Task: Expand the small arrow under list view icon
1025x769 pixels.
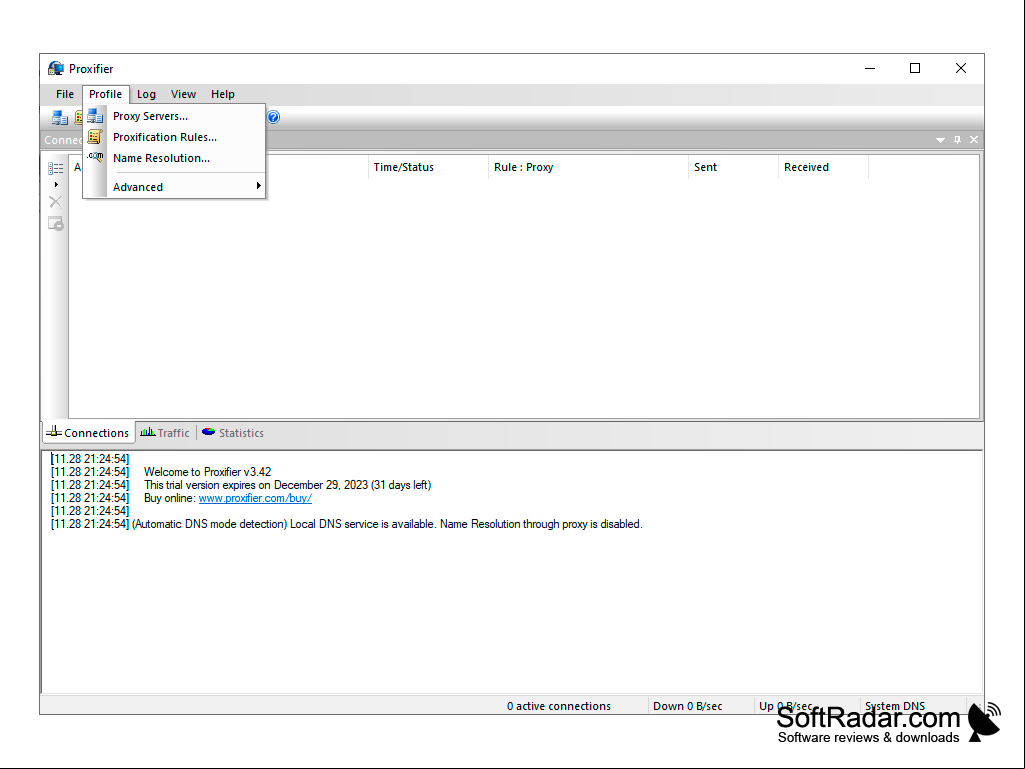Action: pyautogui.click(x=56, y=184)
